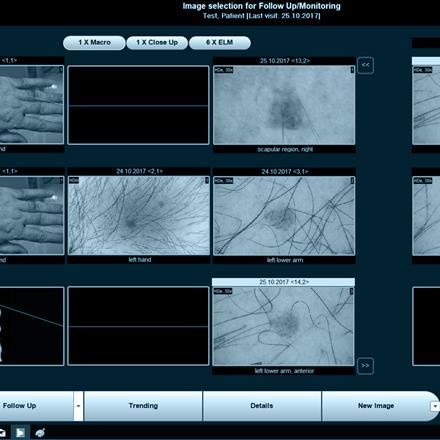Click the mail envelope icon in the taskbar
440x440 pixels.
pos(2,433)
